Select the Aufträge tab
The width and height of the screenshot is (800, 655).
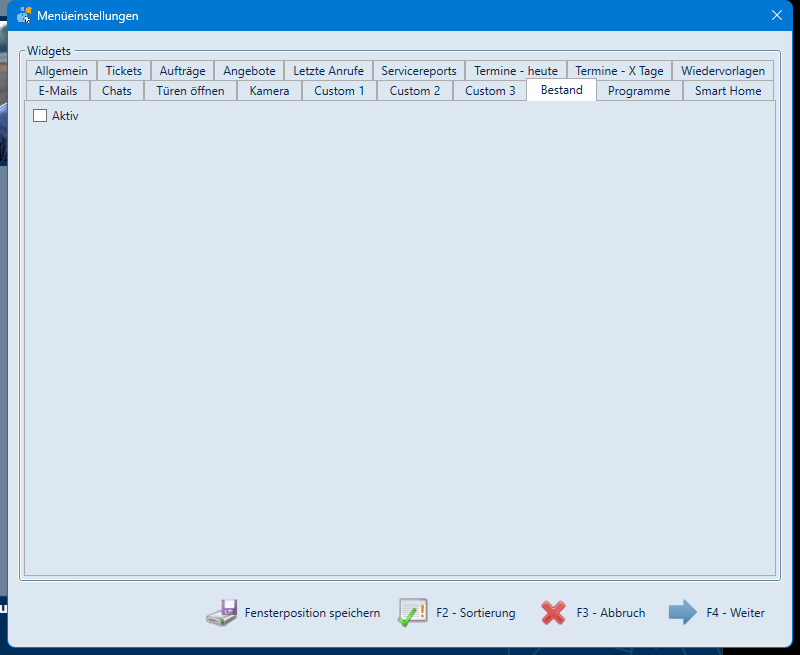pyautogui.click(x=182, y=70)
